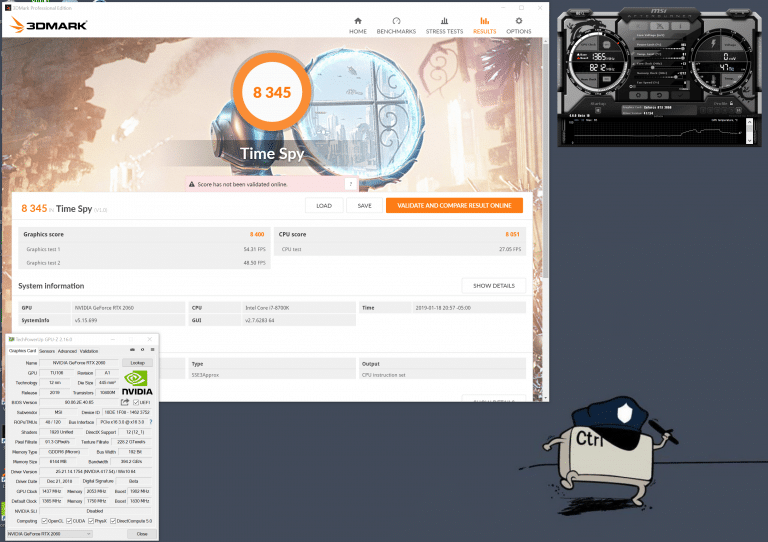Viewport: 768px width, 542px height.
Task: Click the Afterburner graph scroll-down arrow
Action: (749, 141)
